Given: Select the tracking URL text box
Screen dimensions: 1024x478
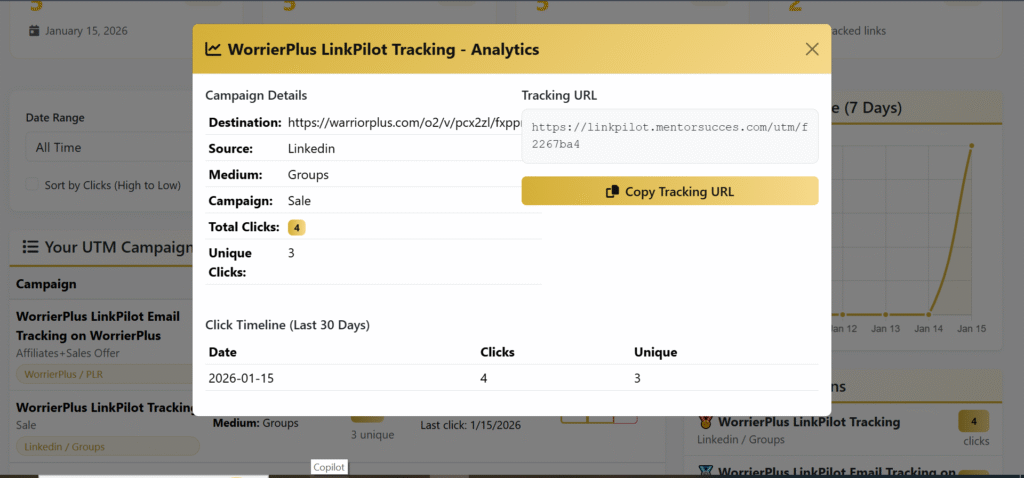Looking at the screenshot, I should (x=669, y=136).
